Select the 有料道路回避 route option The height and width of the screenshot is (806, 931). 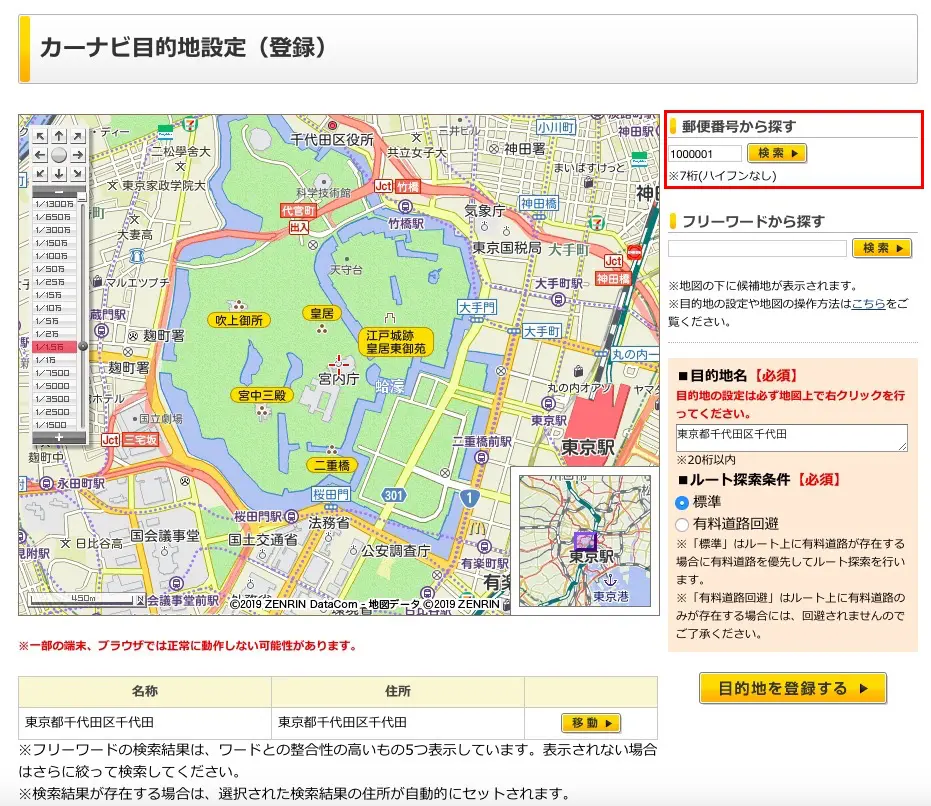coord(682,523)
